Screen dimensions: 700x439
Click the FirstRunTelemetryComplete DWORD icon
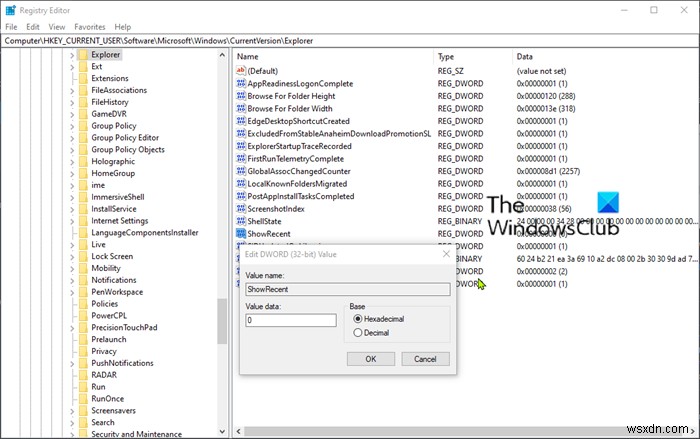click(x=241, y=158)
